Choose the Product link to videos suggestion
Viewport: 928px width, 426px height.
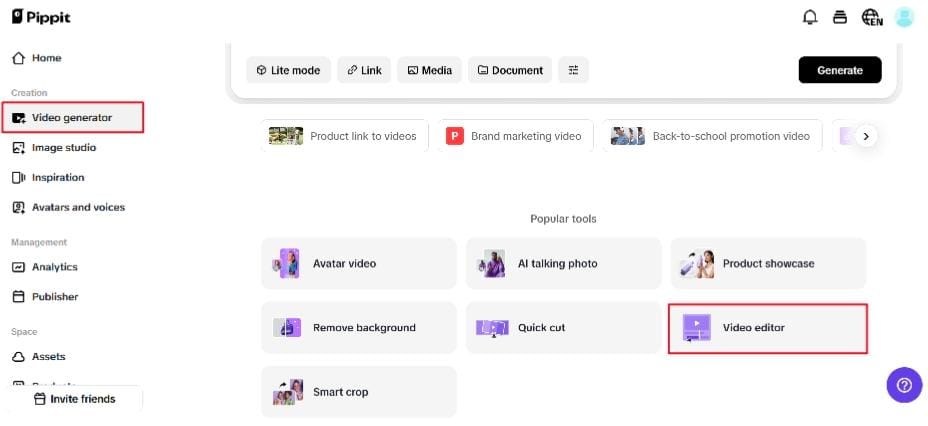coord(345,136)
